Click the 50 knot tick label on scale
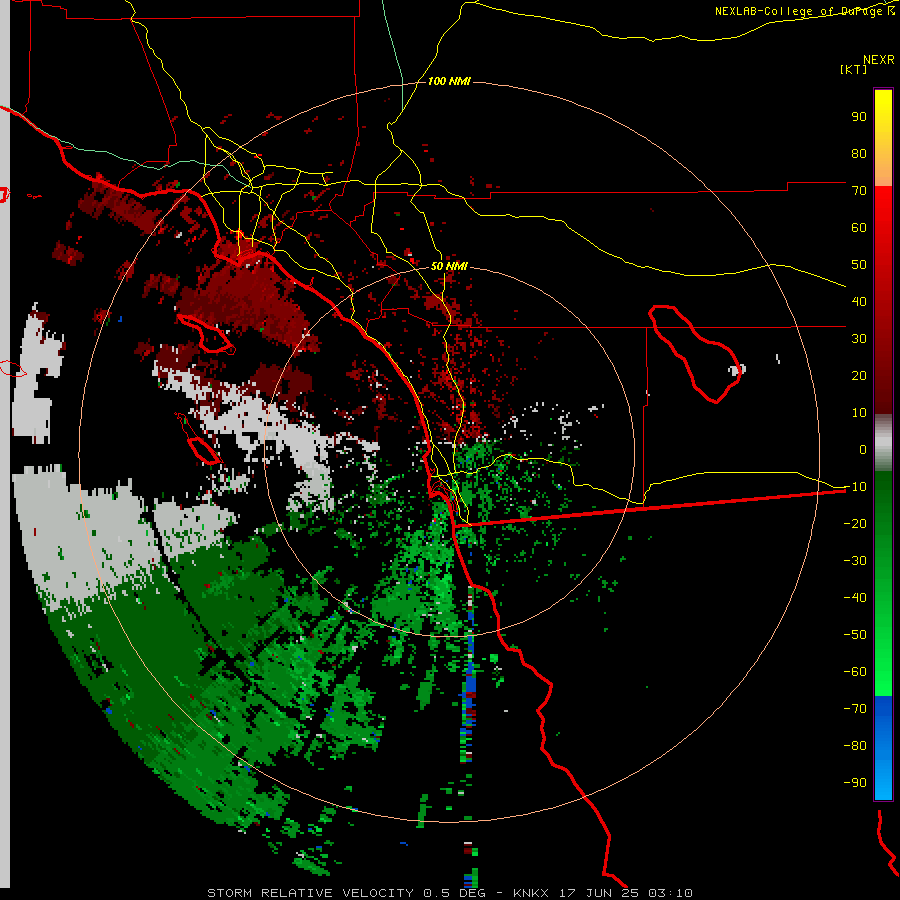This screenshot has width=900, height=900. [859, 265]
